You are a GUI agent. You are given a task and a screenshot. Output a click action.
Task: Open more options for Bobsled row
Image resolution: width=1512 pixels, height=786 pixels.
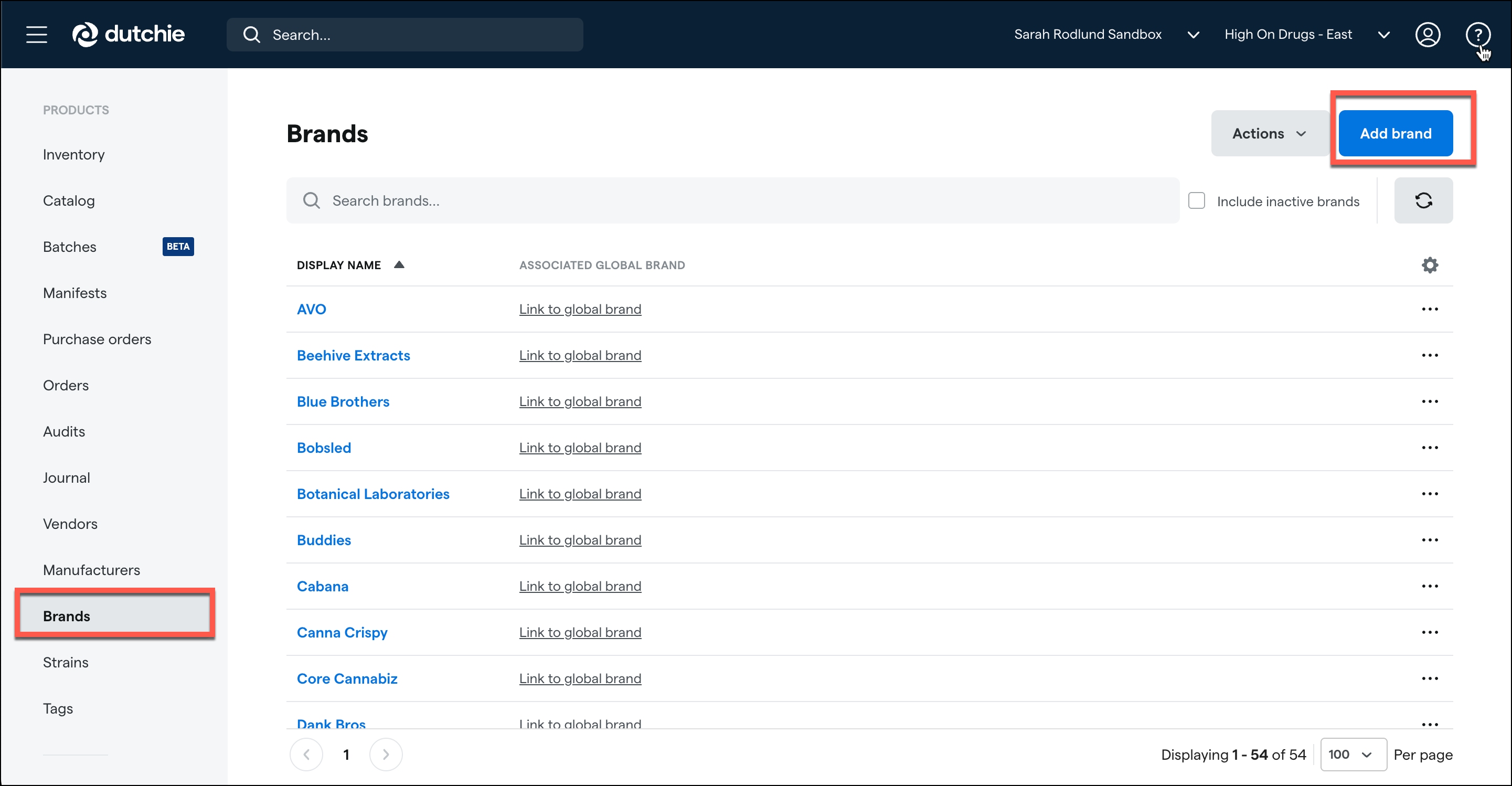1429,448
